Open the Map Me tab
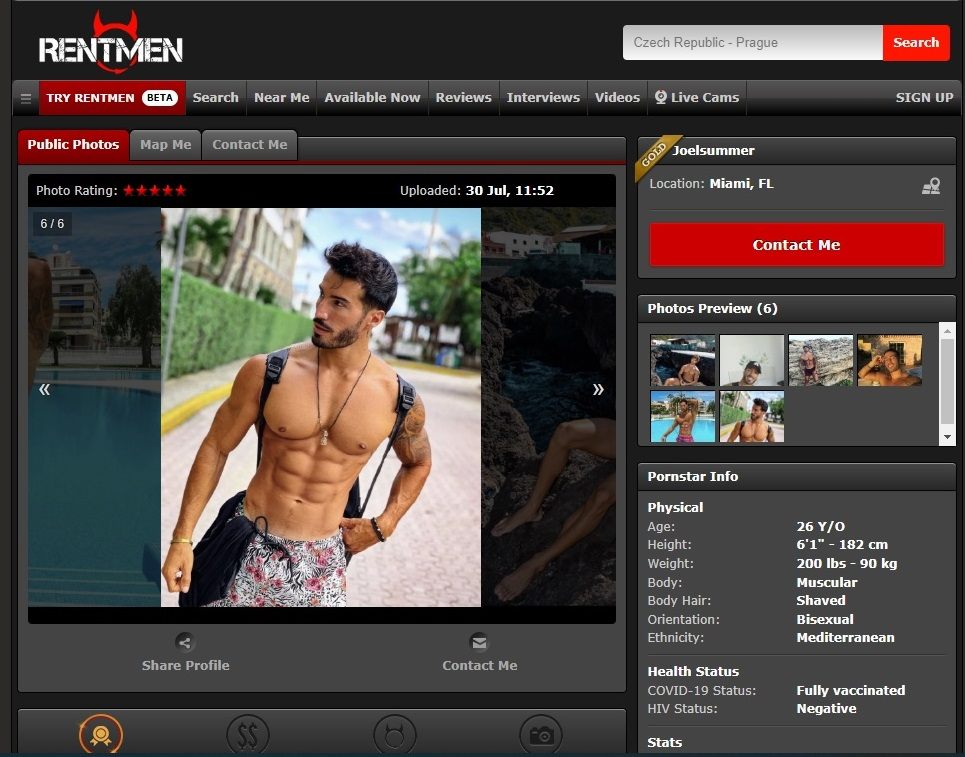965x757 pixels. 166,145
